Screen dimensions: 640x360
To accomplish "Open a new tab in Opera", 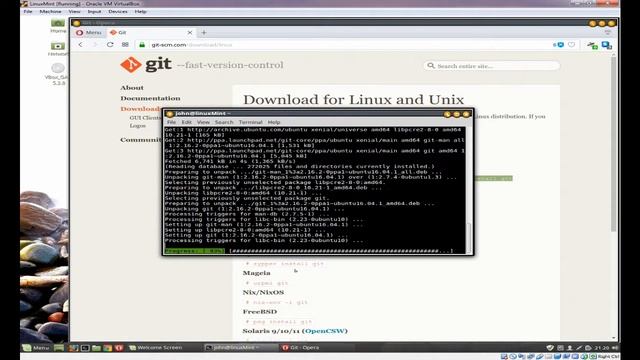I will (x=204, y=32).
